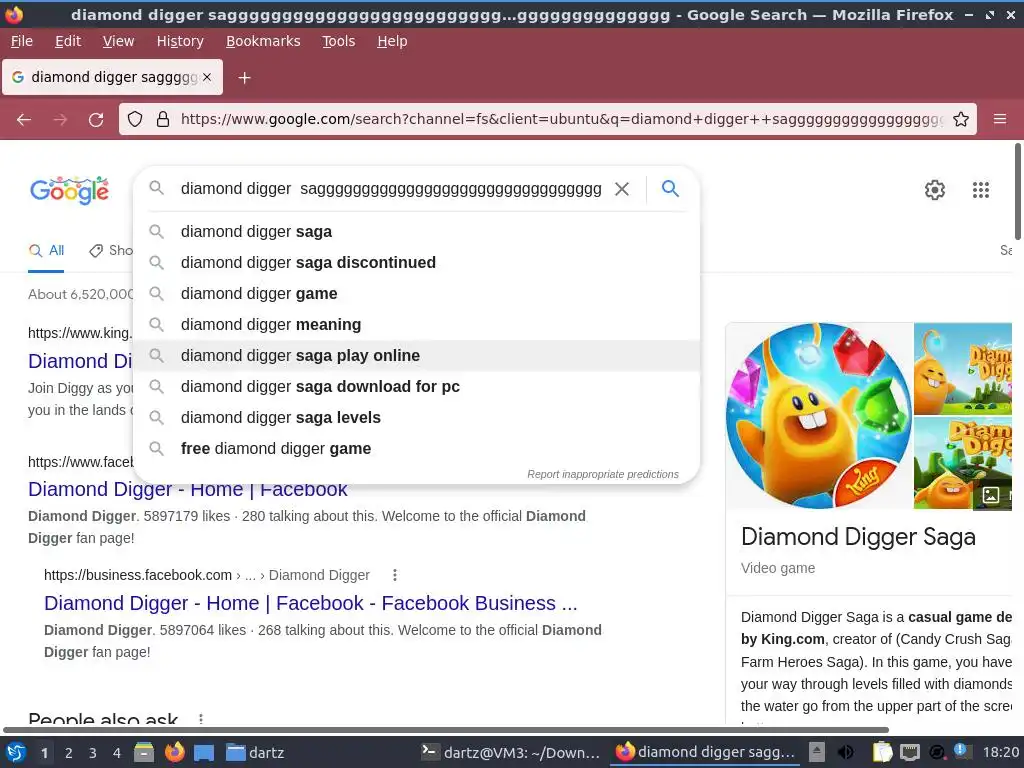
Task: Open 'Diamond Digger - Home | Facebook' result
Action: 188,489
